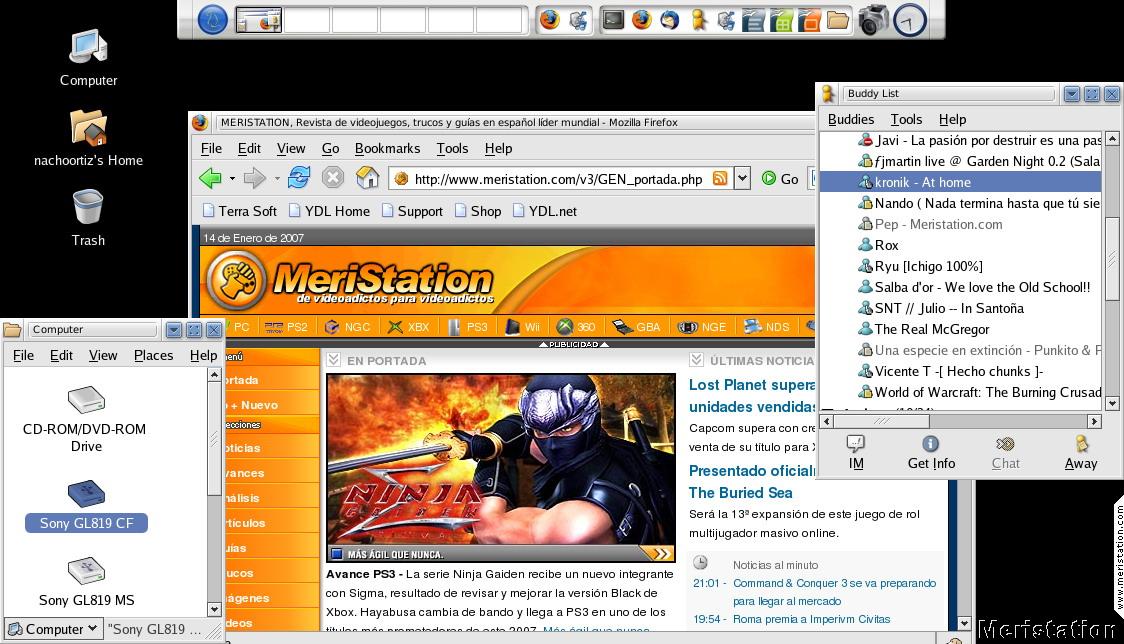Screen dimensions: 1124x644
Task: Collapse the EN PORTADA section chevron
Action: pos(333,360)
